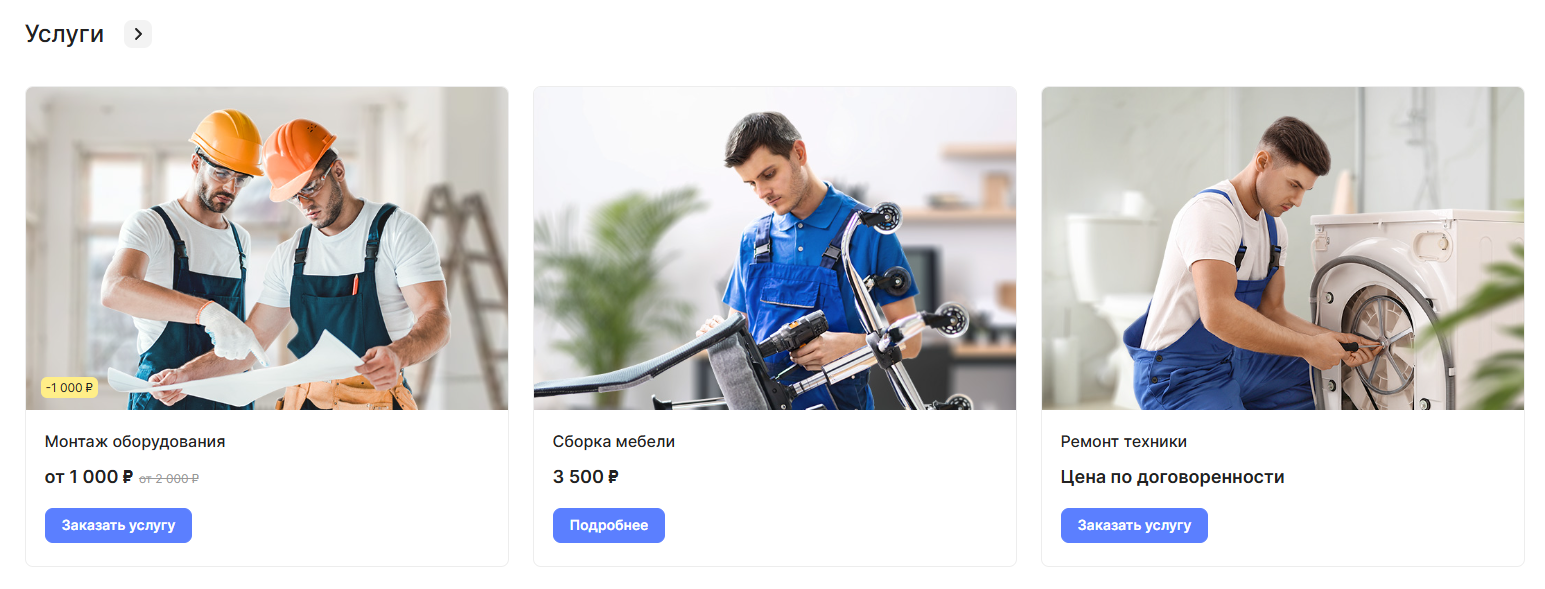Click the Цена по договоренности text
Screen dimensions: 1545x589
[x=1172, y=477]
